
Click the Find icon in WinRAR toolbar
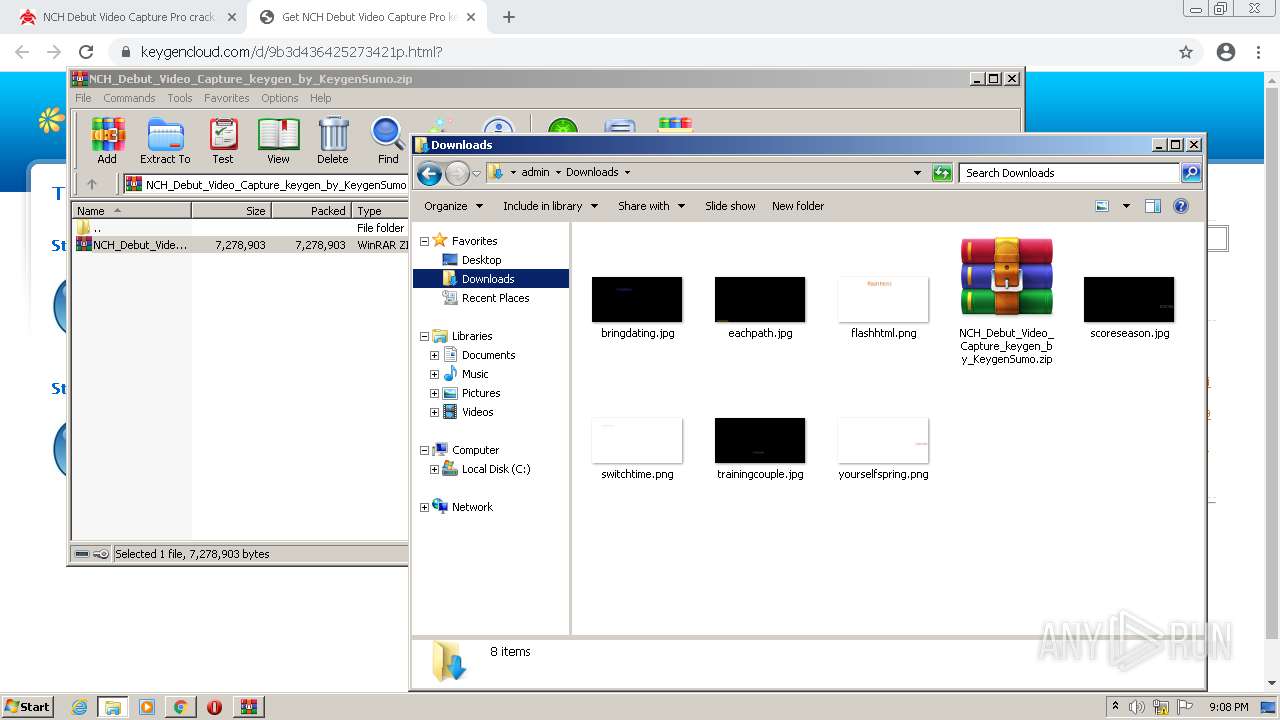388,140
